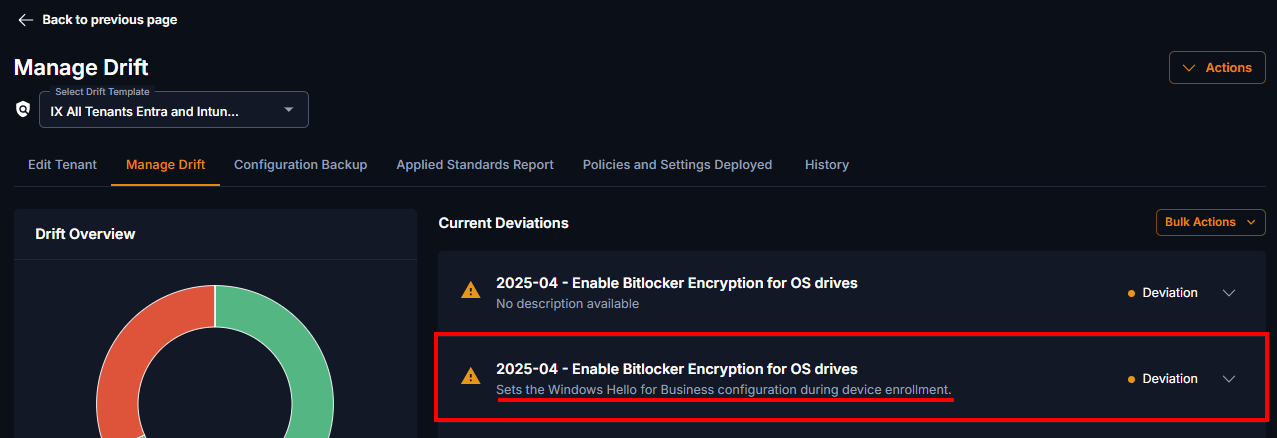
Task: Switch to the History tab
Action: click(827, 164)
